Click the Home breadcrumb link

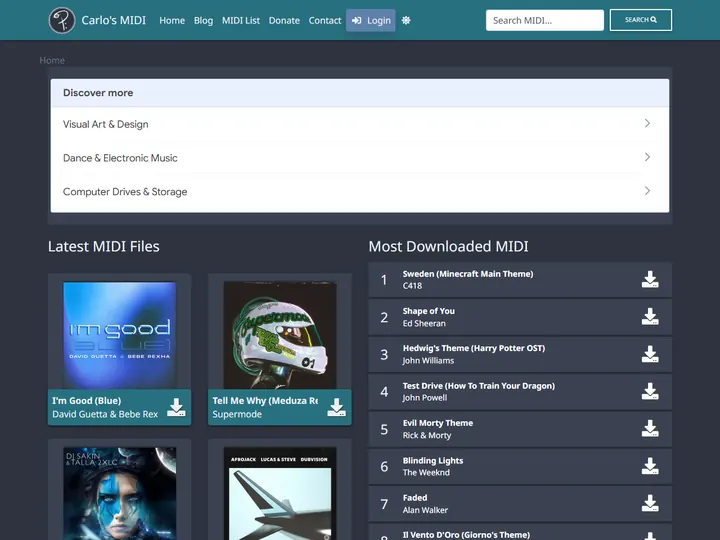(x=52, y=60)
